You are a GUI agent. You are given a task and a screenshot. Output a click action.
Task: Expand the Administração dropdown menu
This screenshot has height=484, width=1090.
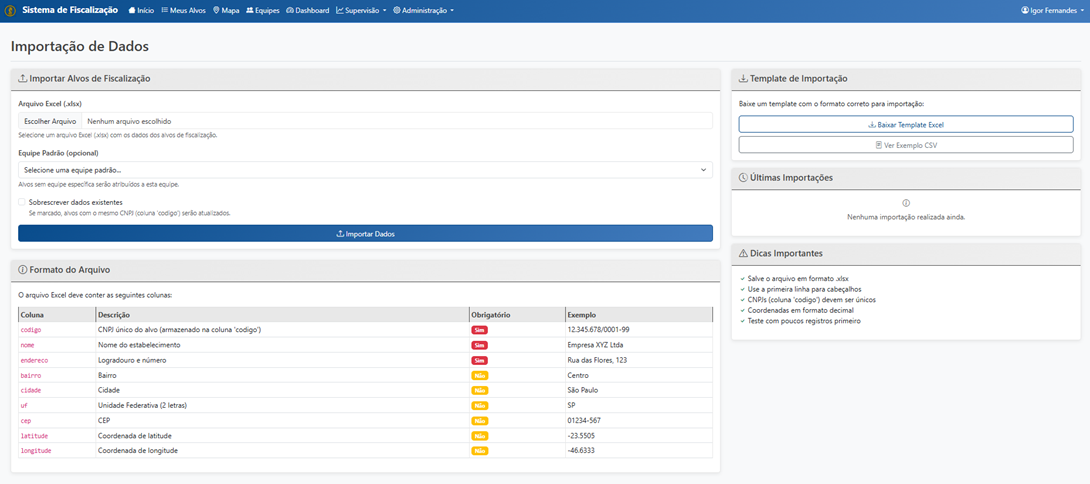click(423, 10)
